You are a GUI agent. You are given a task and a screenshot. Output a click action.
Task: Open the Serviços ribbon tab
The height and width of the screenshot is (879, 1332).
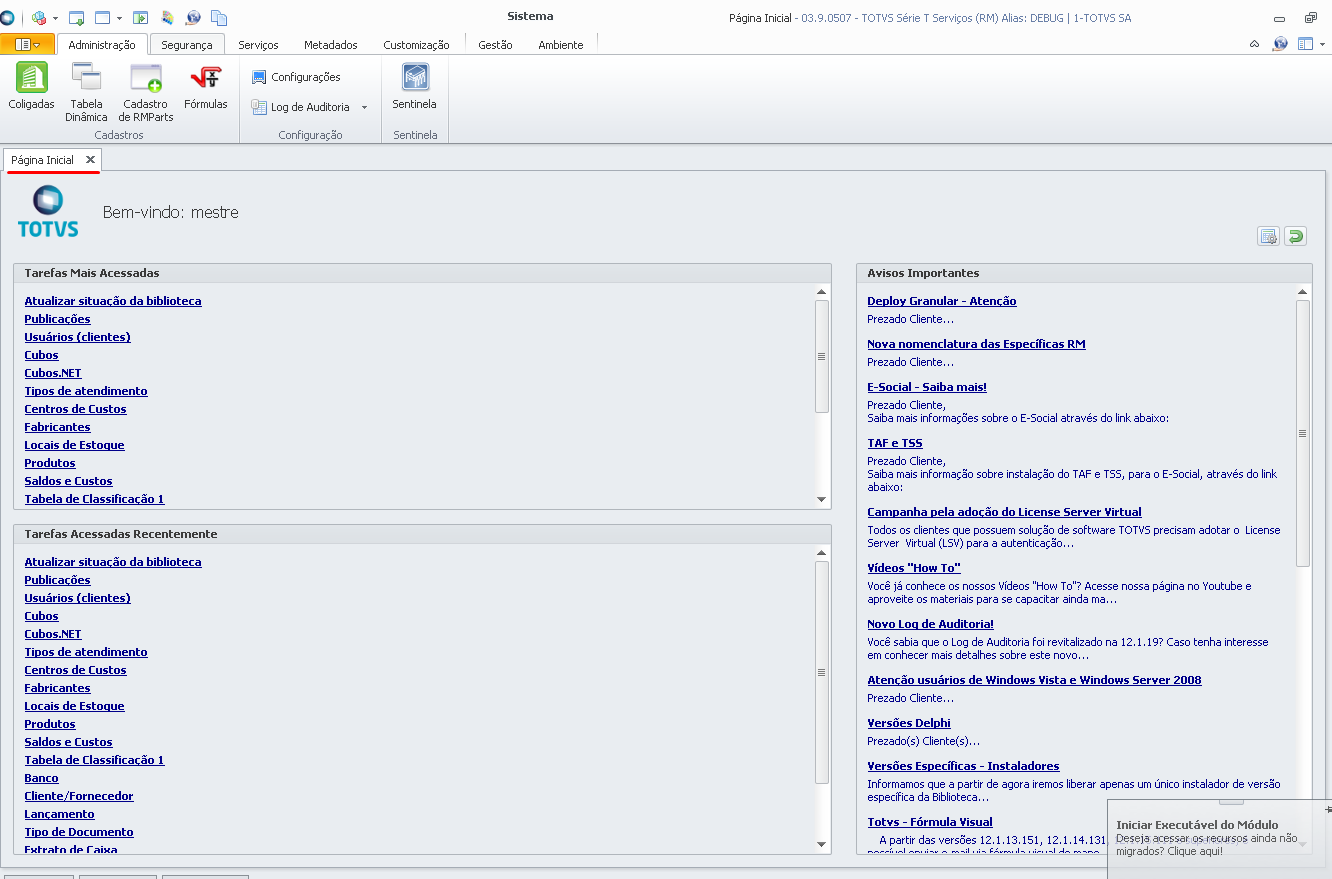coord(258,45)
